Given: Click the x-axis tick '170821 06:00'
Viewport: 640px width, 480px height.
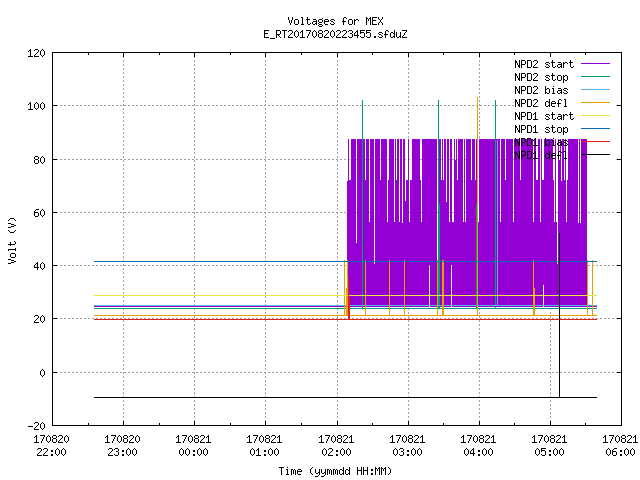Looking at the screenshot, I should pyautogui.click(x=620, y=446).
